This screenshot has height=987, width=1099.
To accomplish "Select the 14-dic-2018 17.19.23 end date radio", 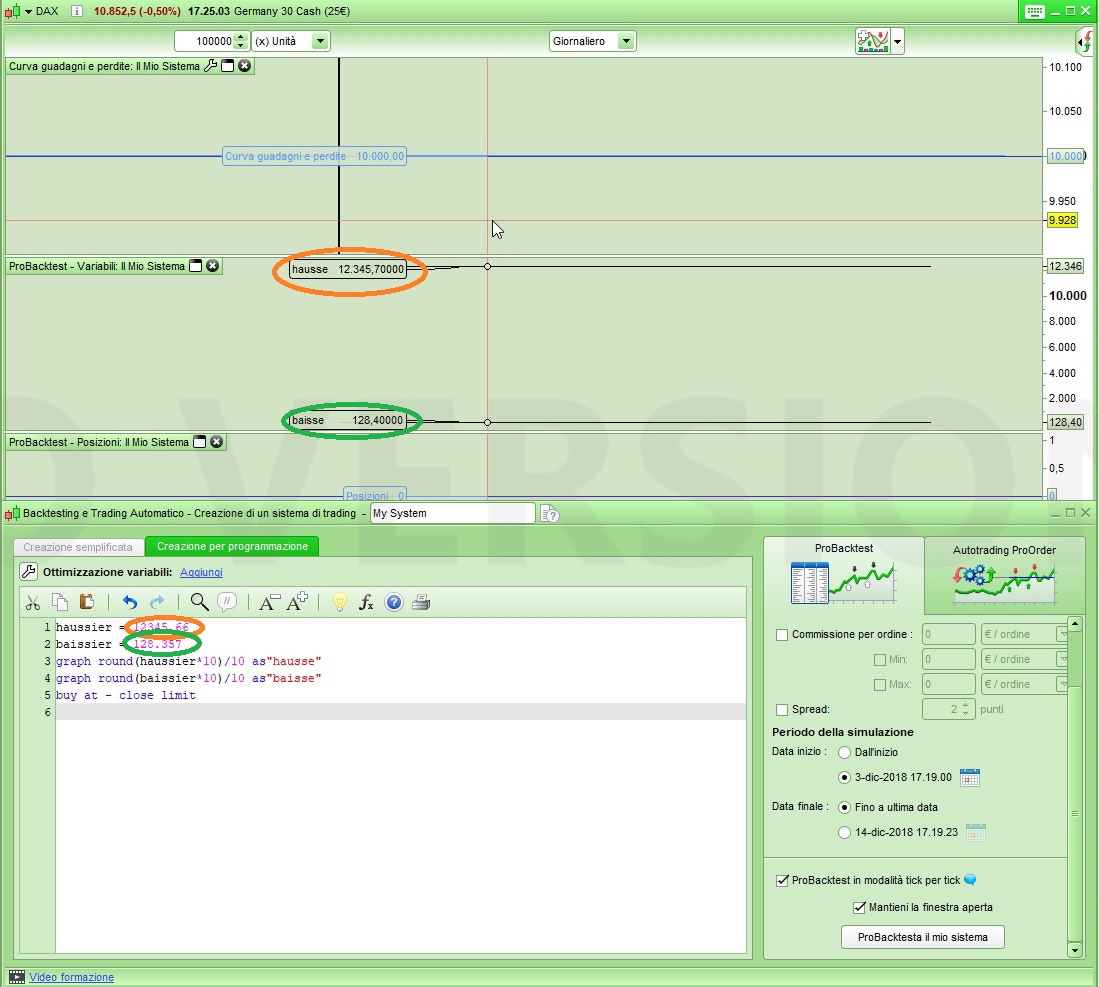I will pos(845,833).
